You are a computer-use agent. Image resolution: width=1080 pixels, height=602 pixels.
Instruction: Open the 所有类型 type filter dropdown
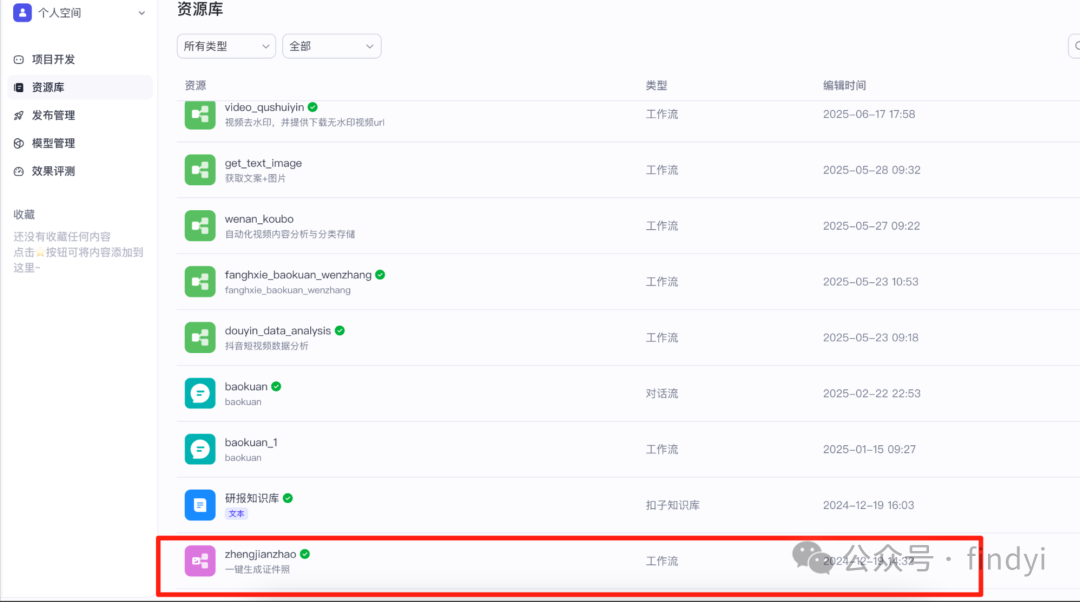[x=226, y=46]
